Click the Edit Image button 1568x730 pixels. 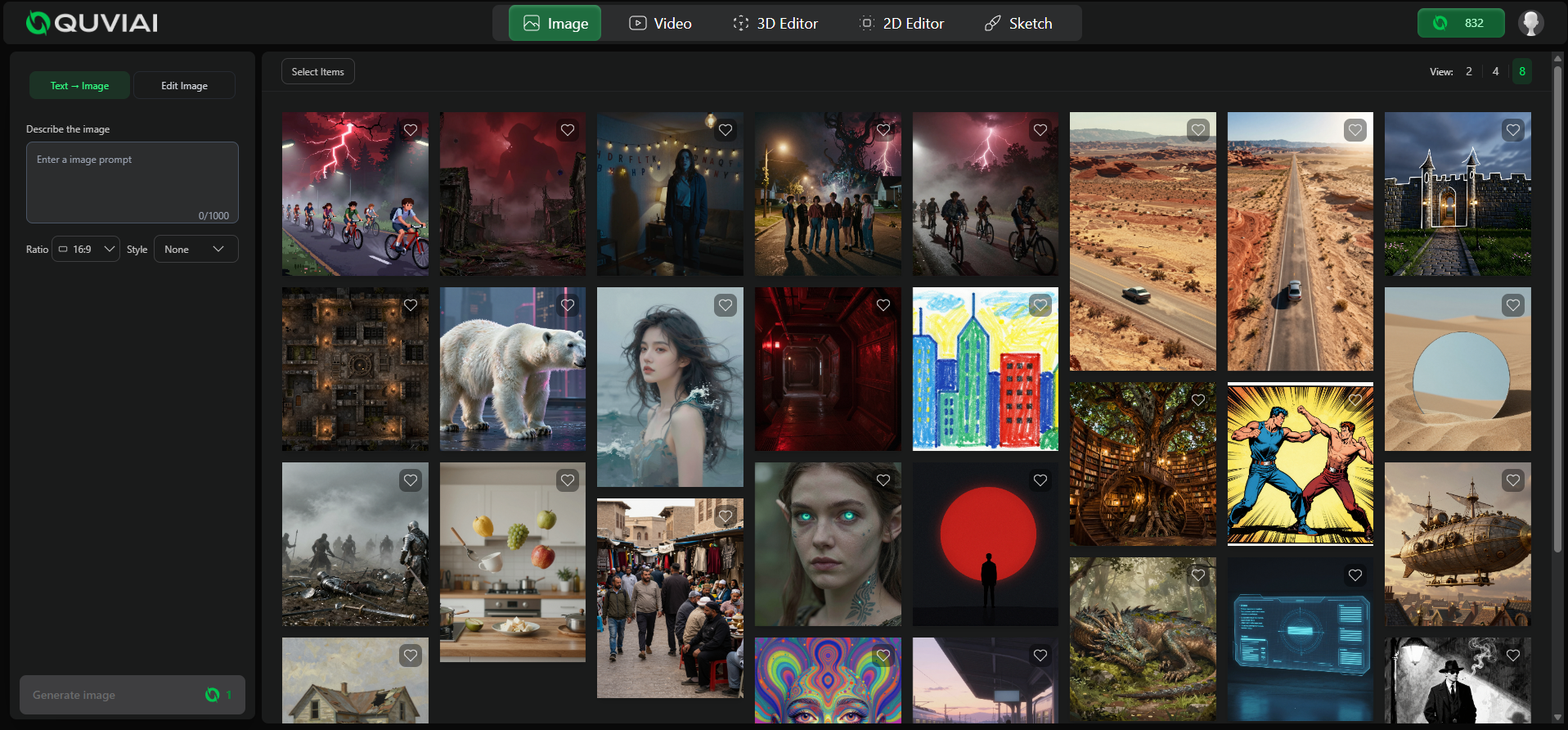(184, 86)
